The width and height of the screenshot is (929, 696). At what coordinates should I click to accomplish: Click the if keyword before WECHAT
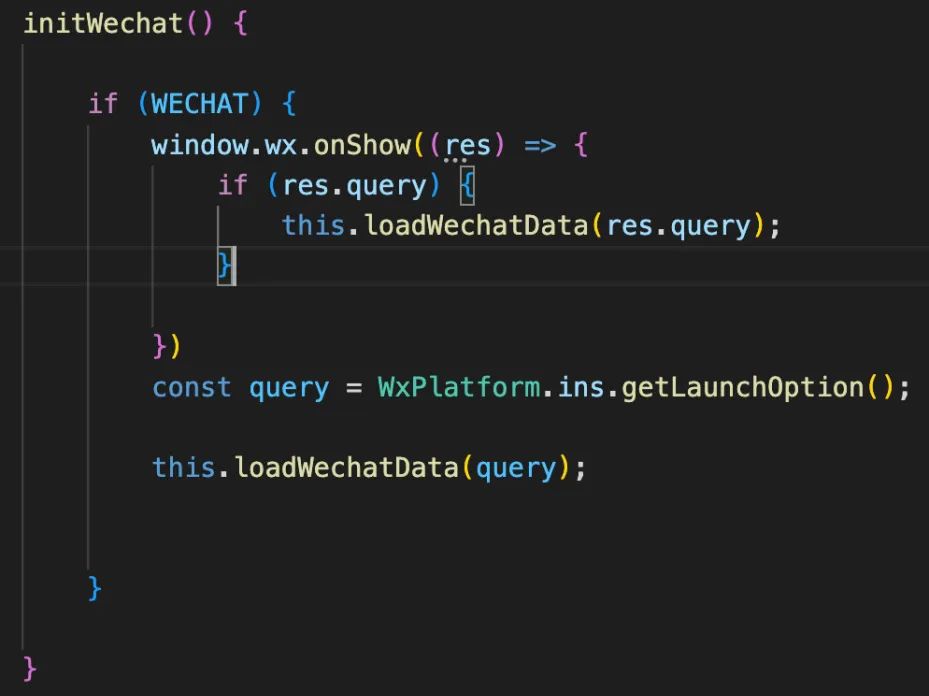pos(103,104)
